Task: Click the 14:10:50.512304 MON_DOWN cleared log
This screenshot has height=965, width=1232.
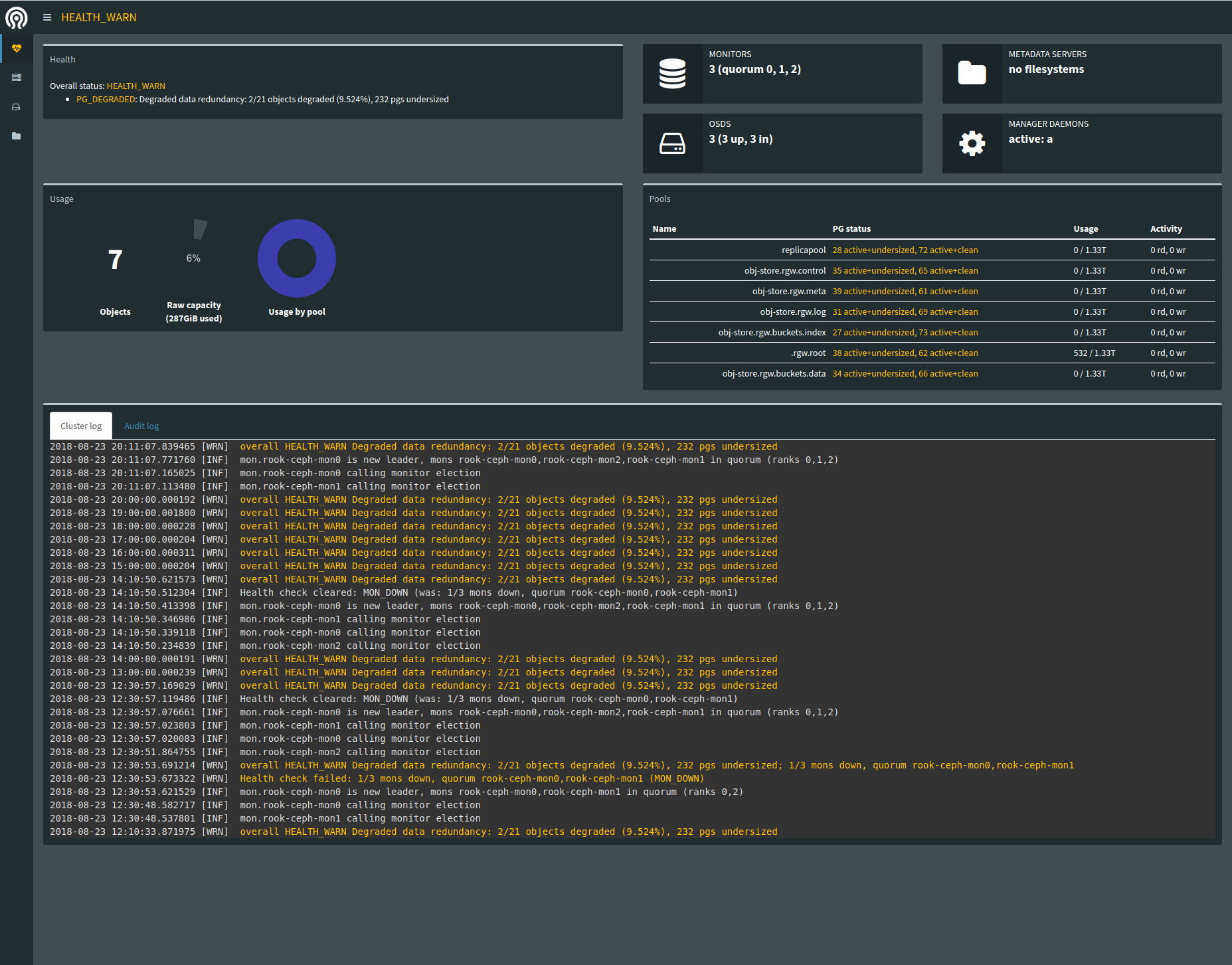Action: pyautogui.click(x=394, y=592)
